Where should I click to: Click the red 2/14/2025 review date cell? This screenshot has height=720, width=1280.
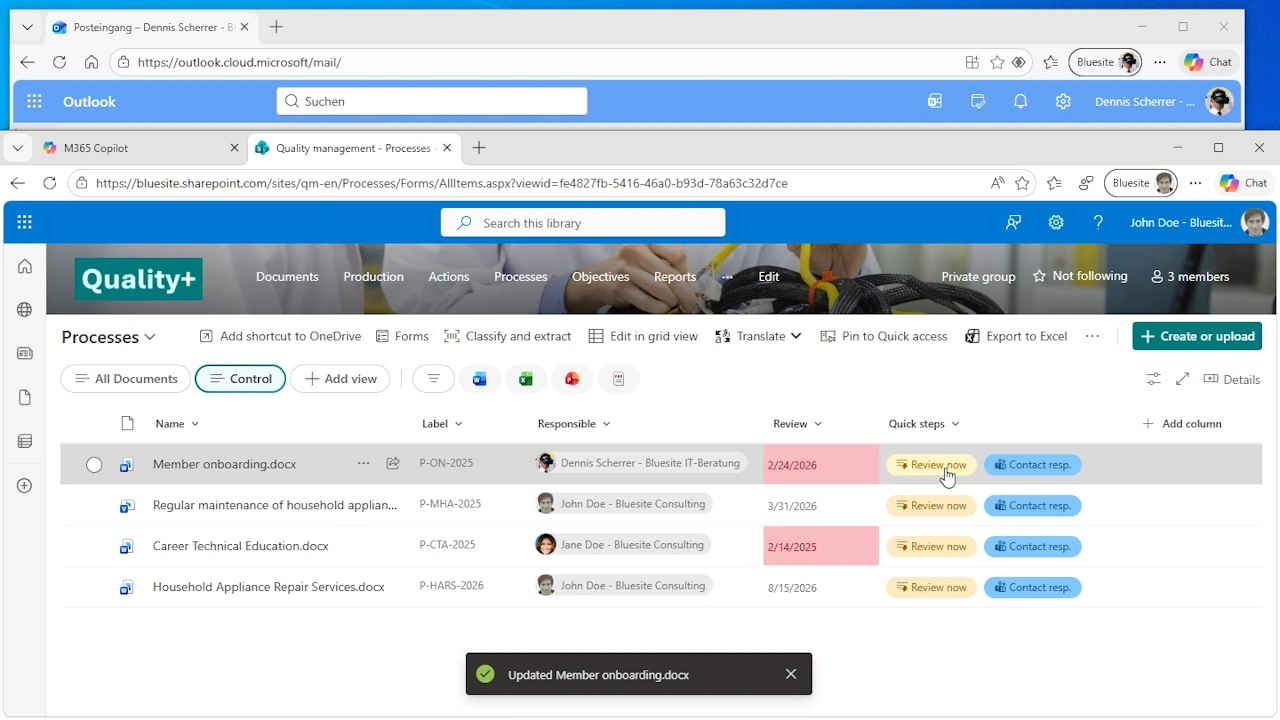click(821, 547)
